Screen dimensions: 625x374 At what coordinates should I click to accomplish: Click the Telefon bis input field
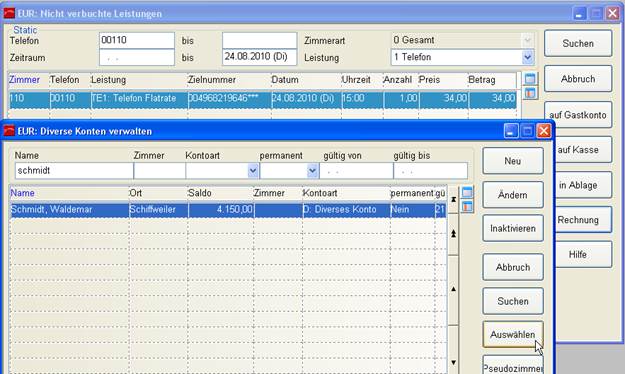coord(259,40)
